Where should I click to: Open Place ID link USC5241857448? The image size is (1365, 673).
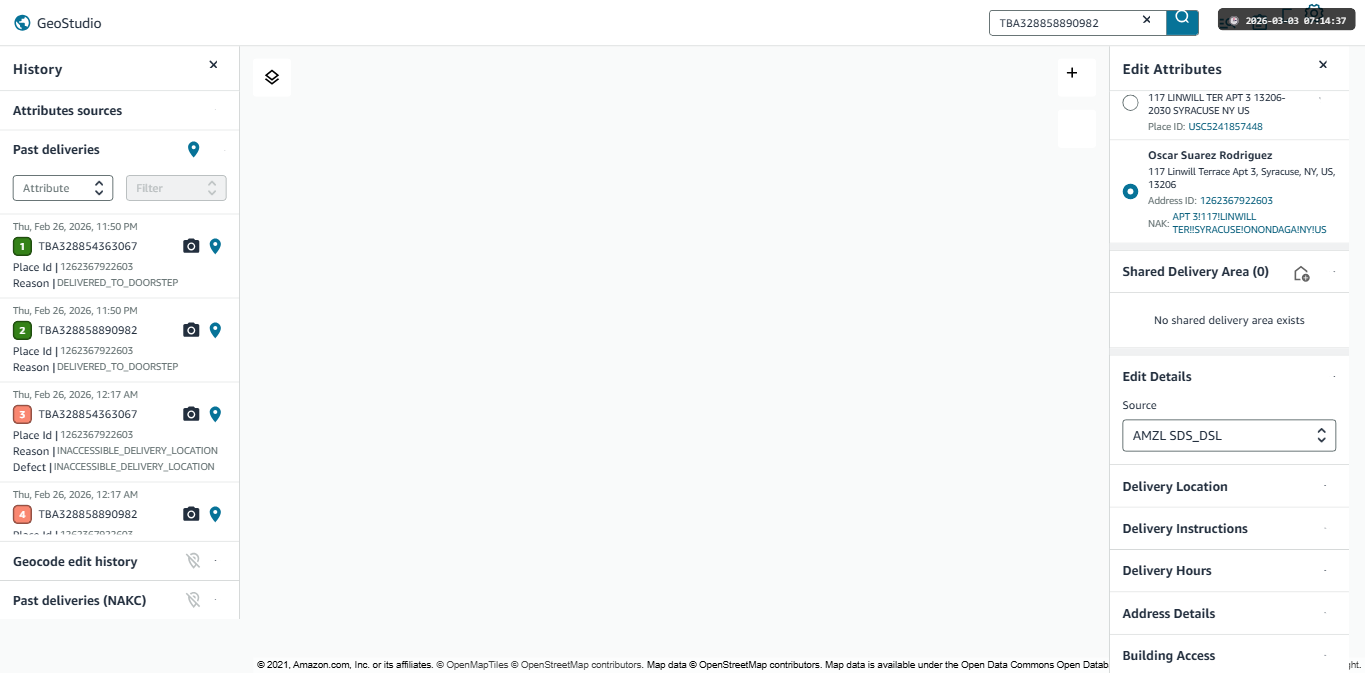tap(1225, 127)
